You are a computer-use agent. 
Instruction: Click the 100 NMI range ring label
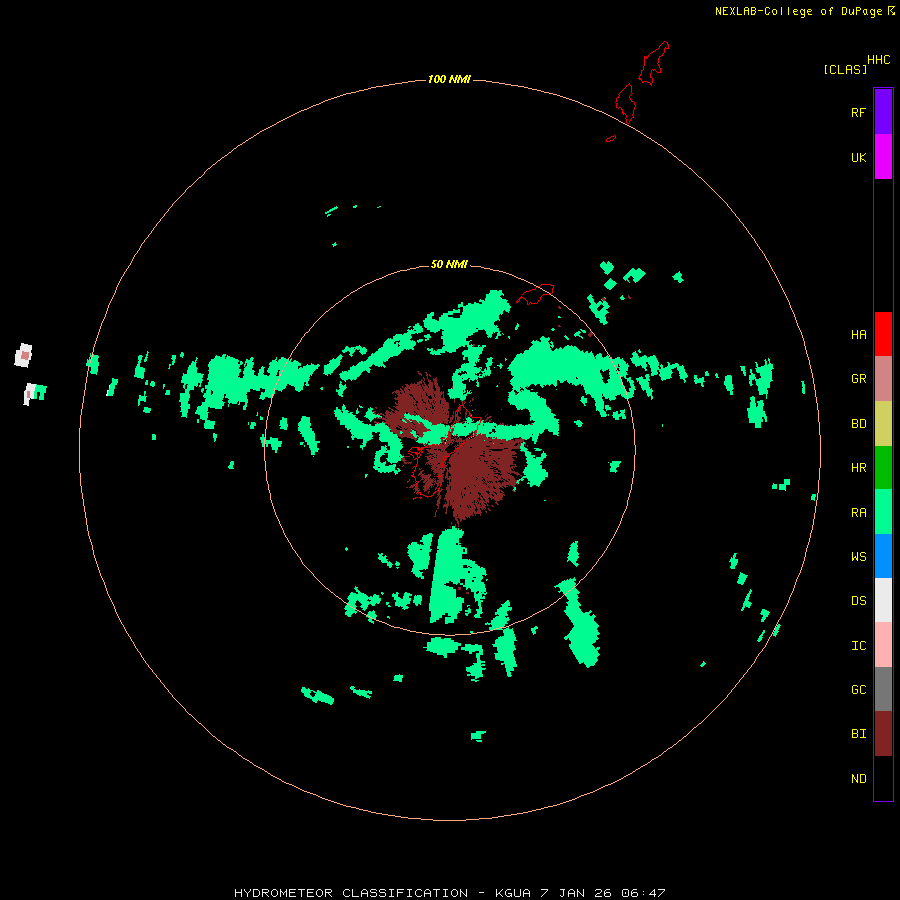point(449,79)
